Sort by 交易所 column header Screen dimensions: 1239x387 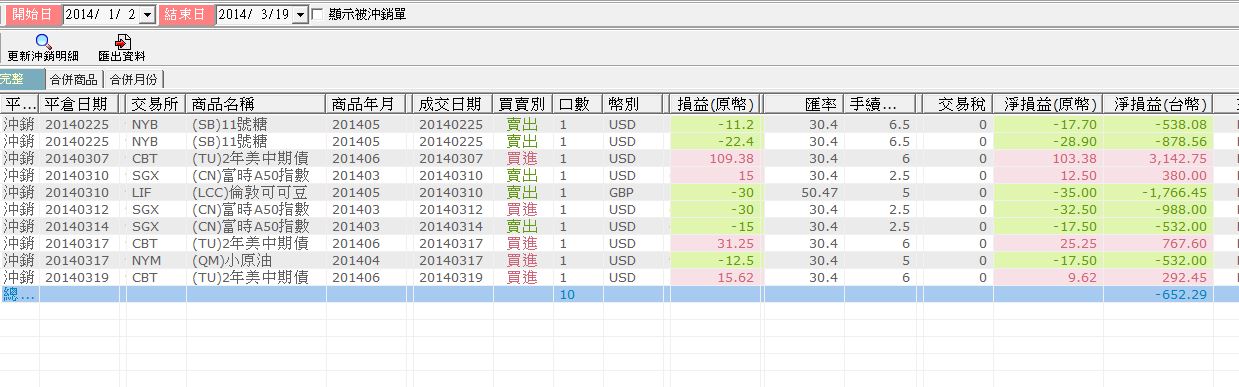coord(156,104)
